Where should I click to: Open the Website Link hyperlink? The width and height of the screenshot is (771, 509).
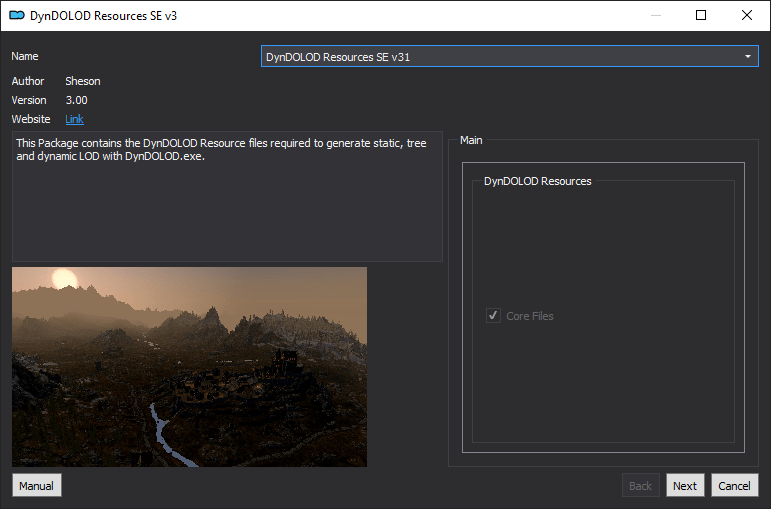pos(74,119)
